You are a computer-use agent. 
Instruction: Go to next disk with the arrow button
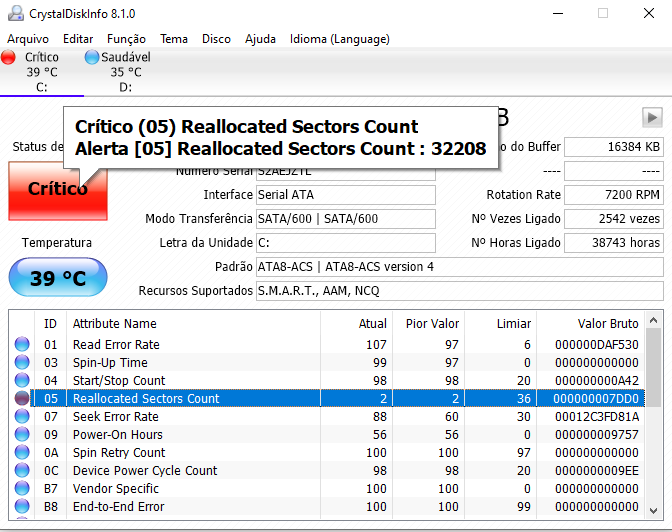652,117
